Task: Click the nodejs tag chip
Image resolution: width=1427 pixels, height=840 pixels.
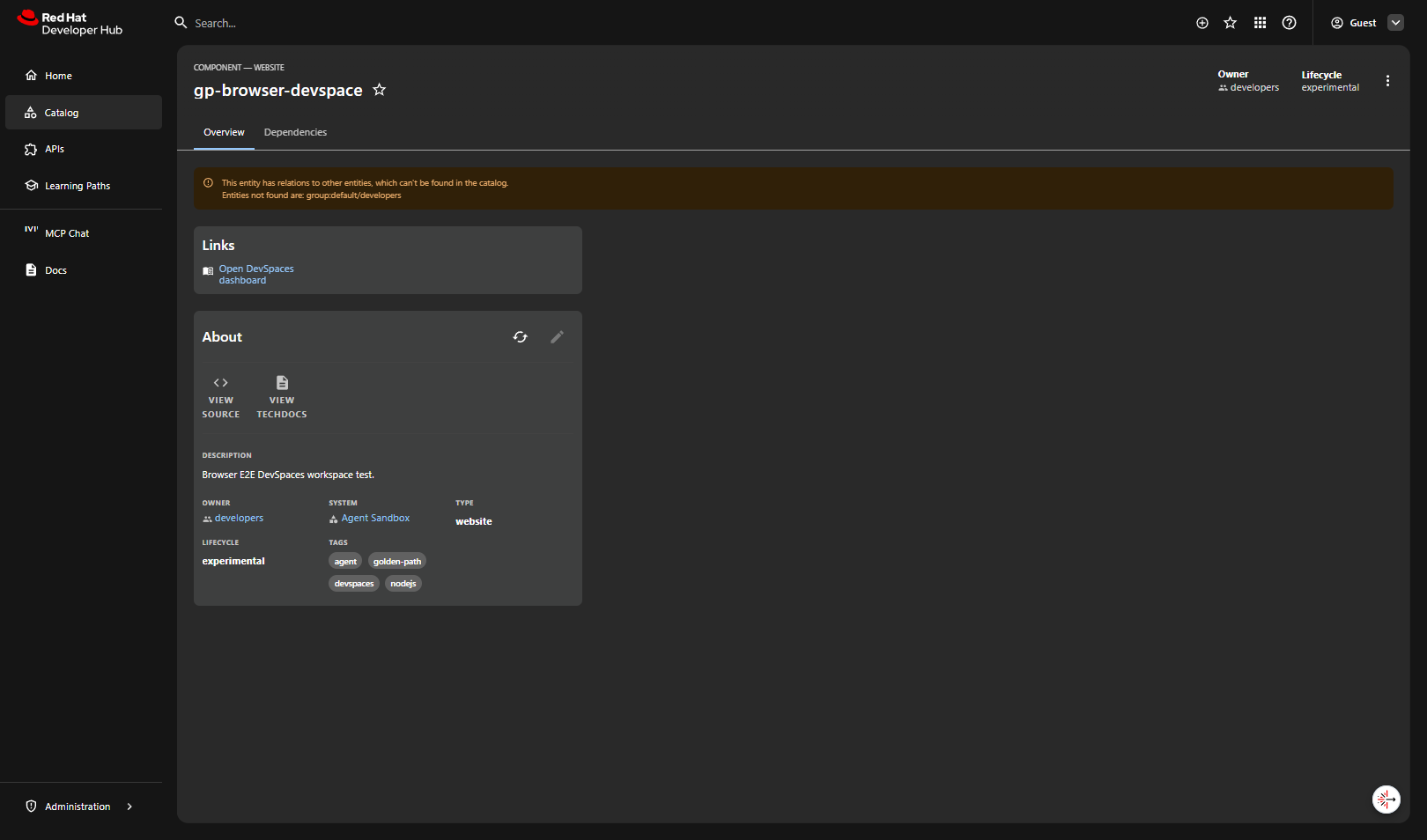Action: click(x=403, y=584)
